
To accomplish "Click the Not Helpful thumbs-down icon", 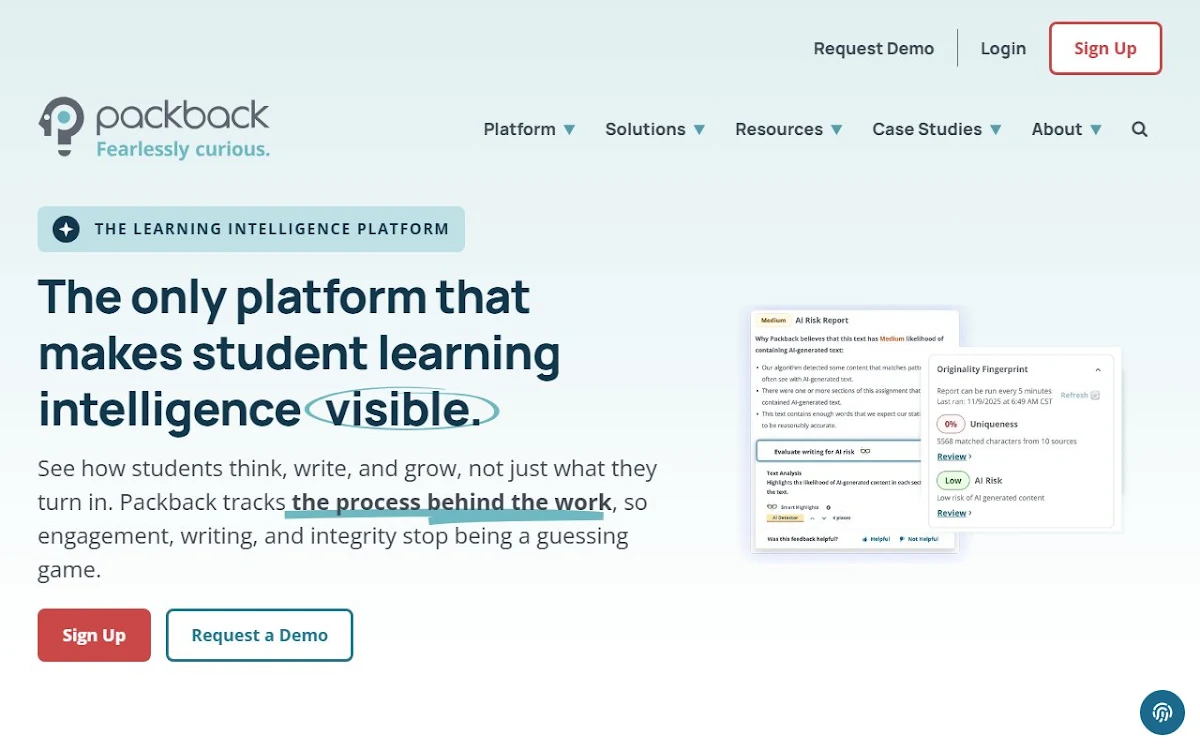I will coord(902,539).
